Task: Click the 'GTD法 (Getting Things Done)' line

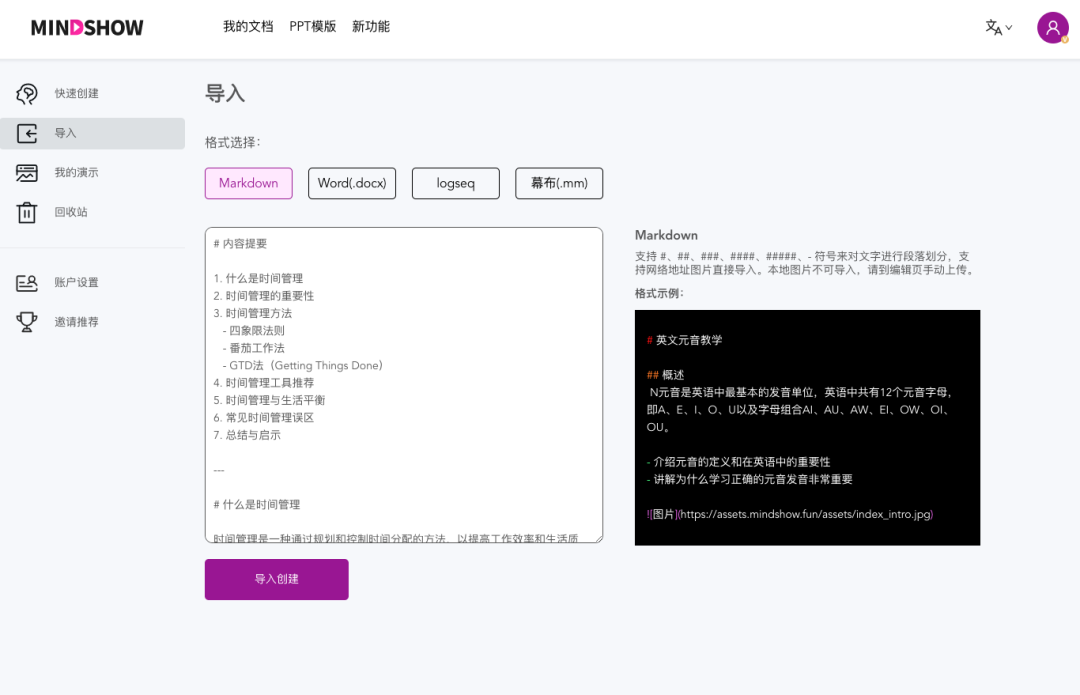Action: tap(302, 366)
